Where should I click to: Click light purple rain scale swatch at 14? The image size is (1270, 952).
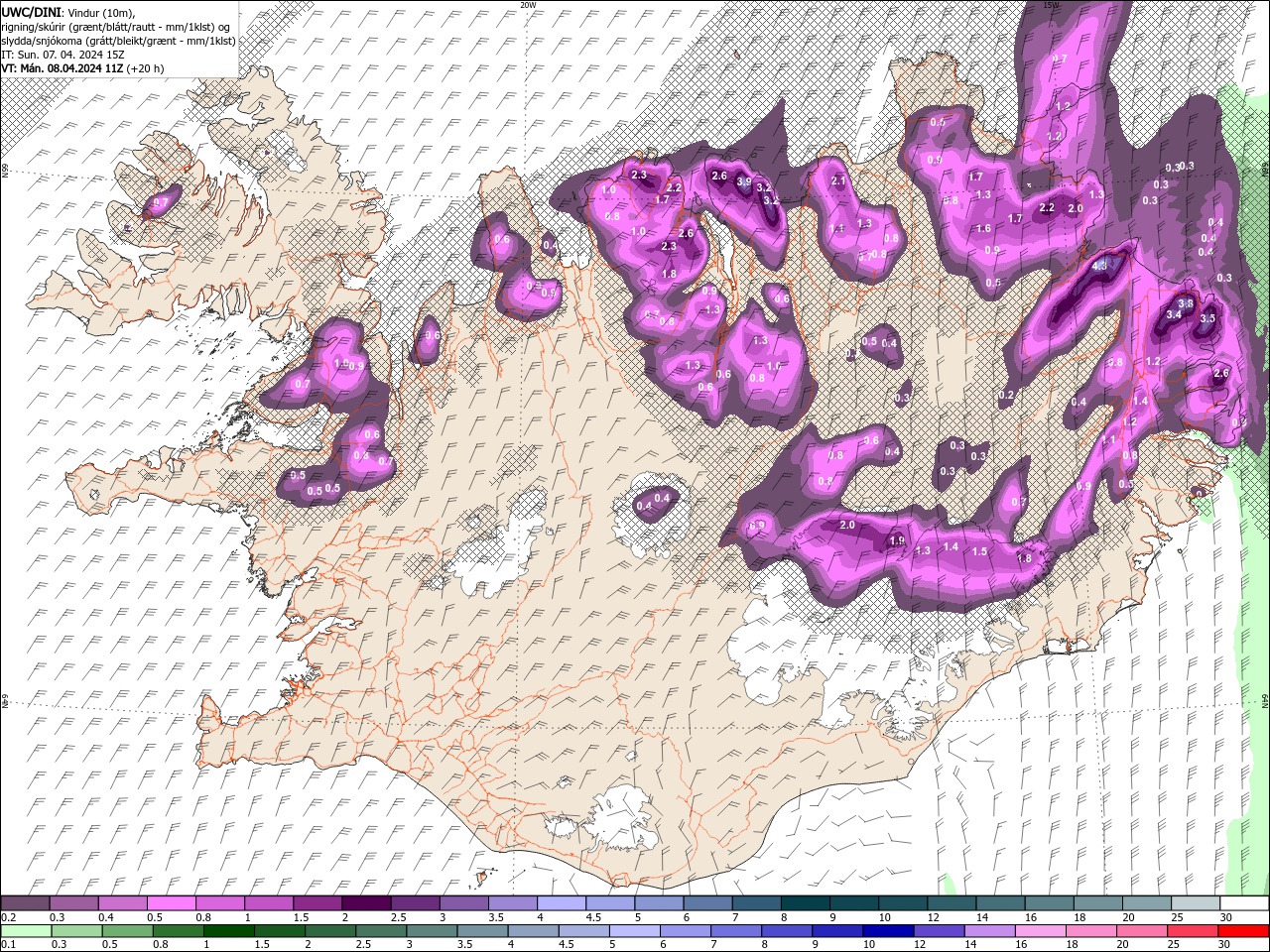tap(990, 931)
